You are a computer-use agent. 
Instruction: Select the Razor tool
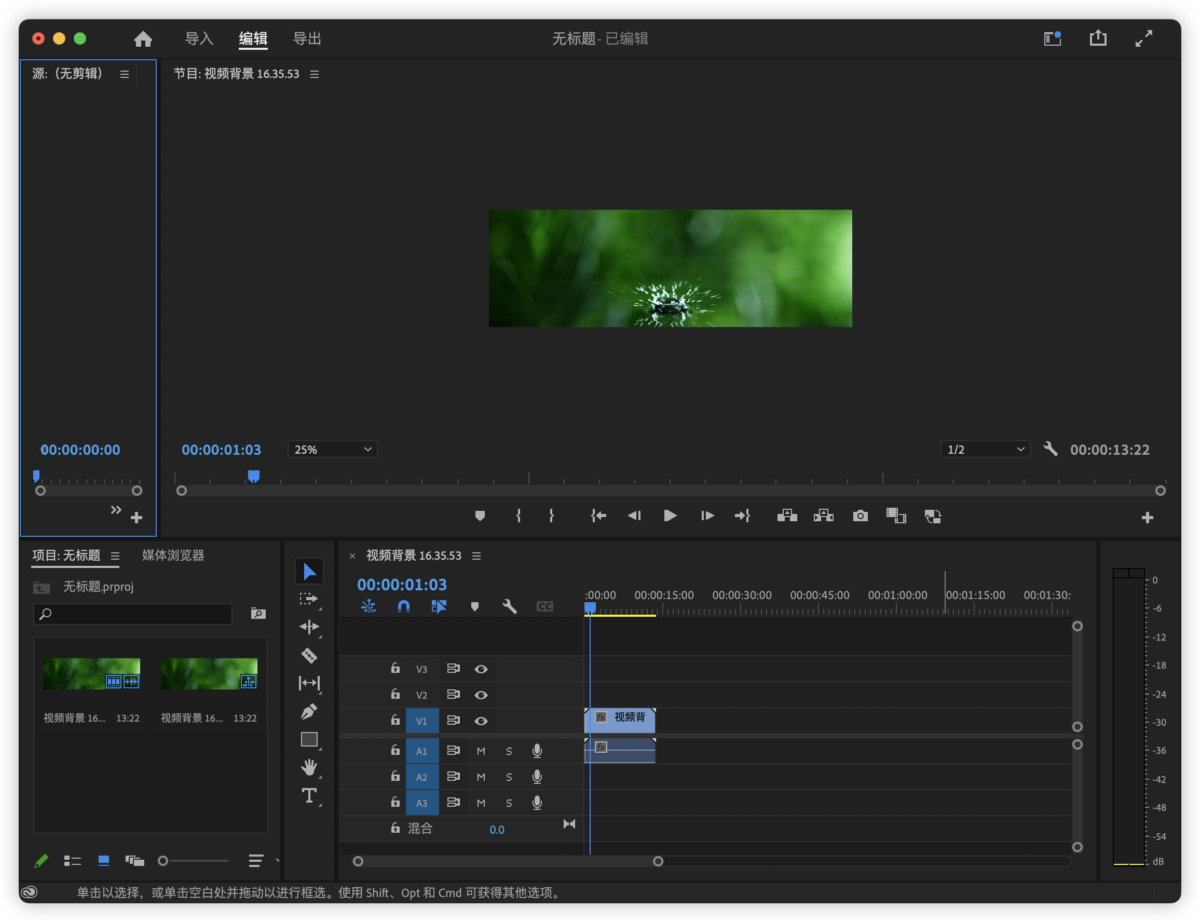309,655
